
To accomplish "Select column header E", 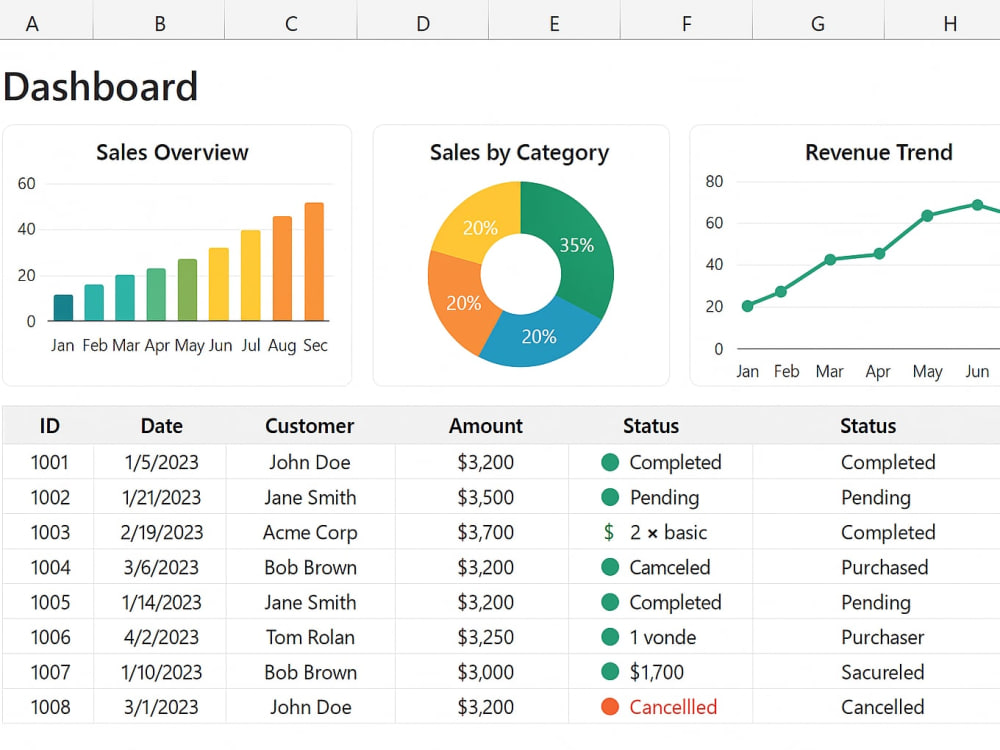I will tap(554, 23).
